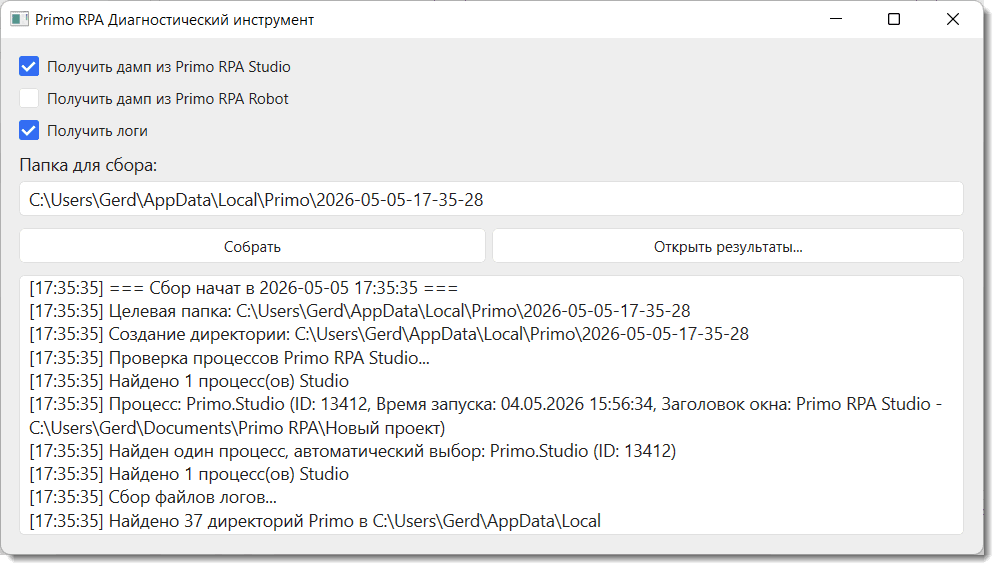Maximize the Primo RPA diagnostic window
The height and width of the screenshot is (570, 999).
894,19
